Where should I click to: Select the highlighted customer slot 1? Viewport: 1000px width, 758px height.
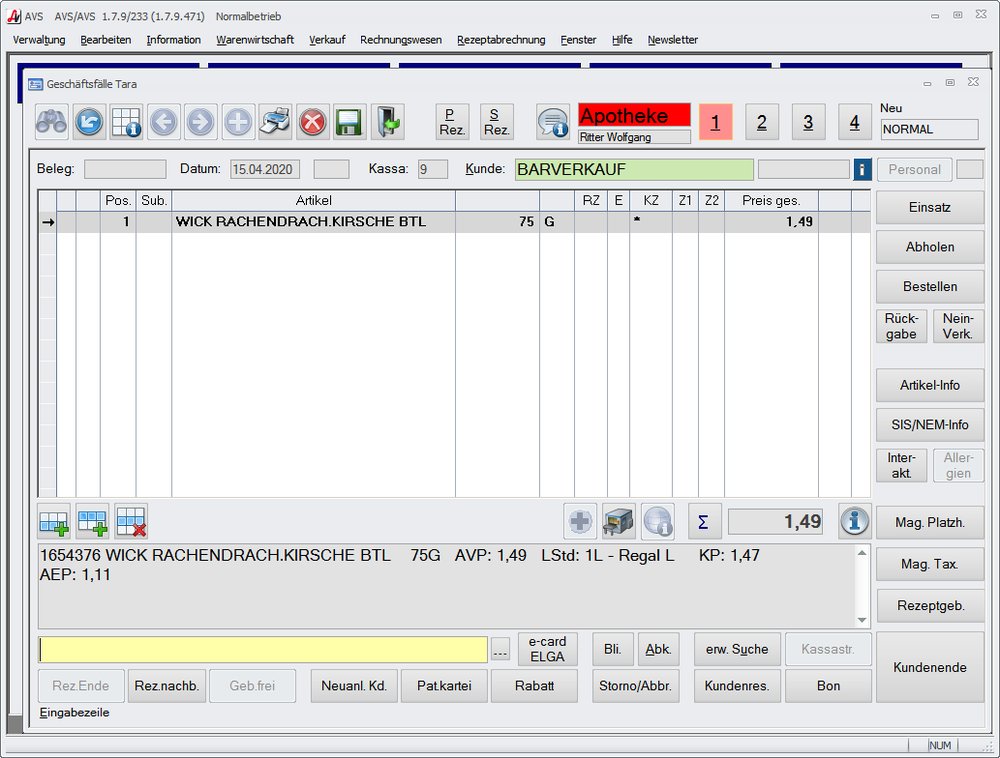716,122
